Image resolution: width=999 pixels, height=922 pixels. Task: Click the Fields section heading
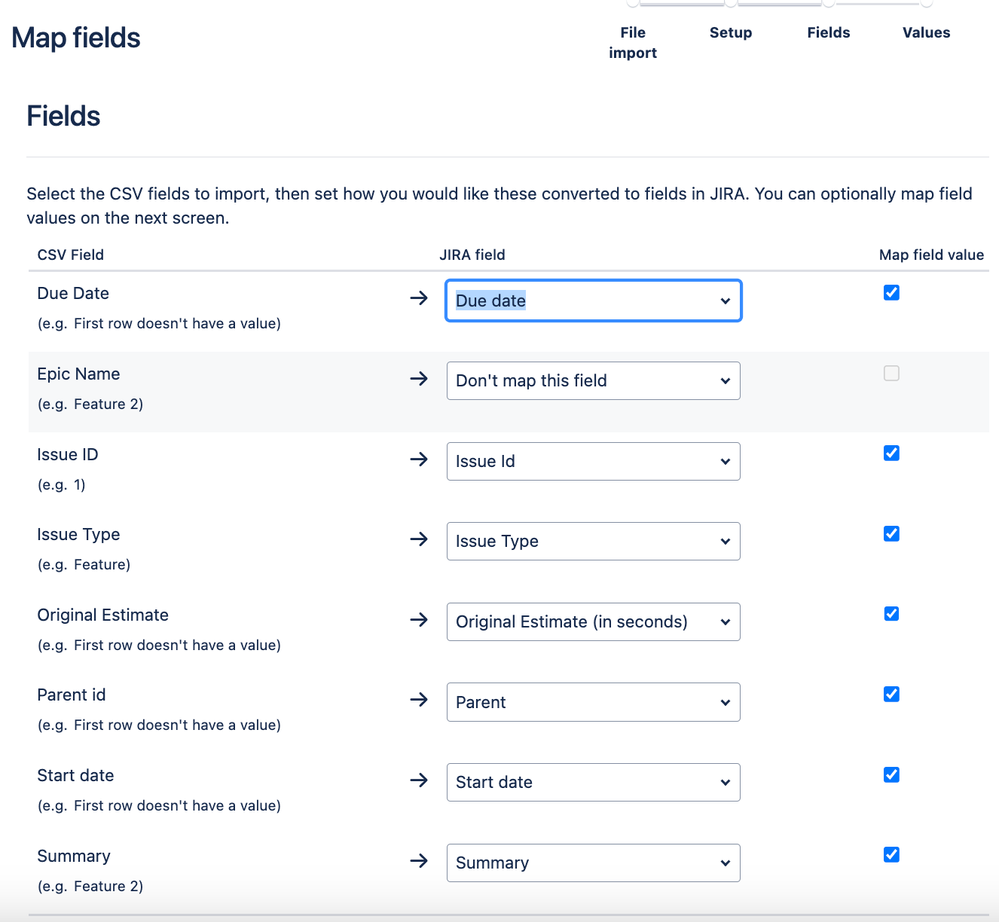pos(63,116)
